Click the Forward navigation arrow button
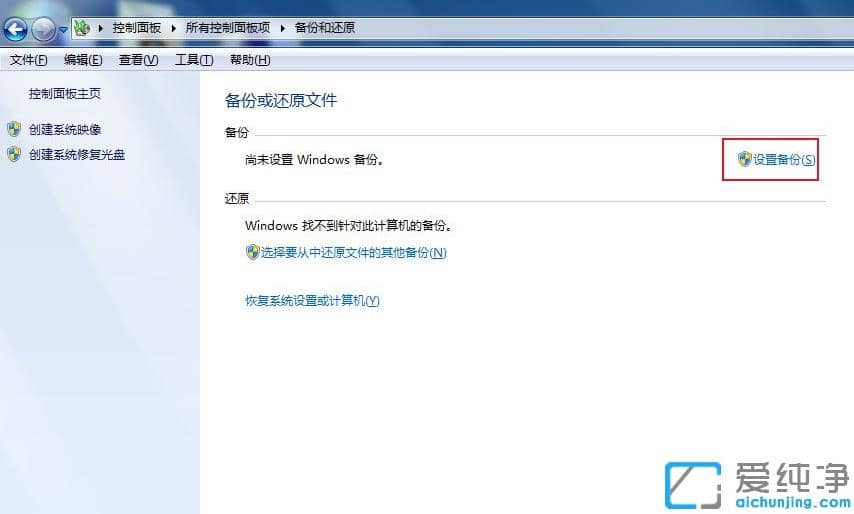854x514 pixels. [x=43, y=28]
